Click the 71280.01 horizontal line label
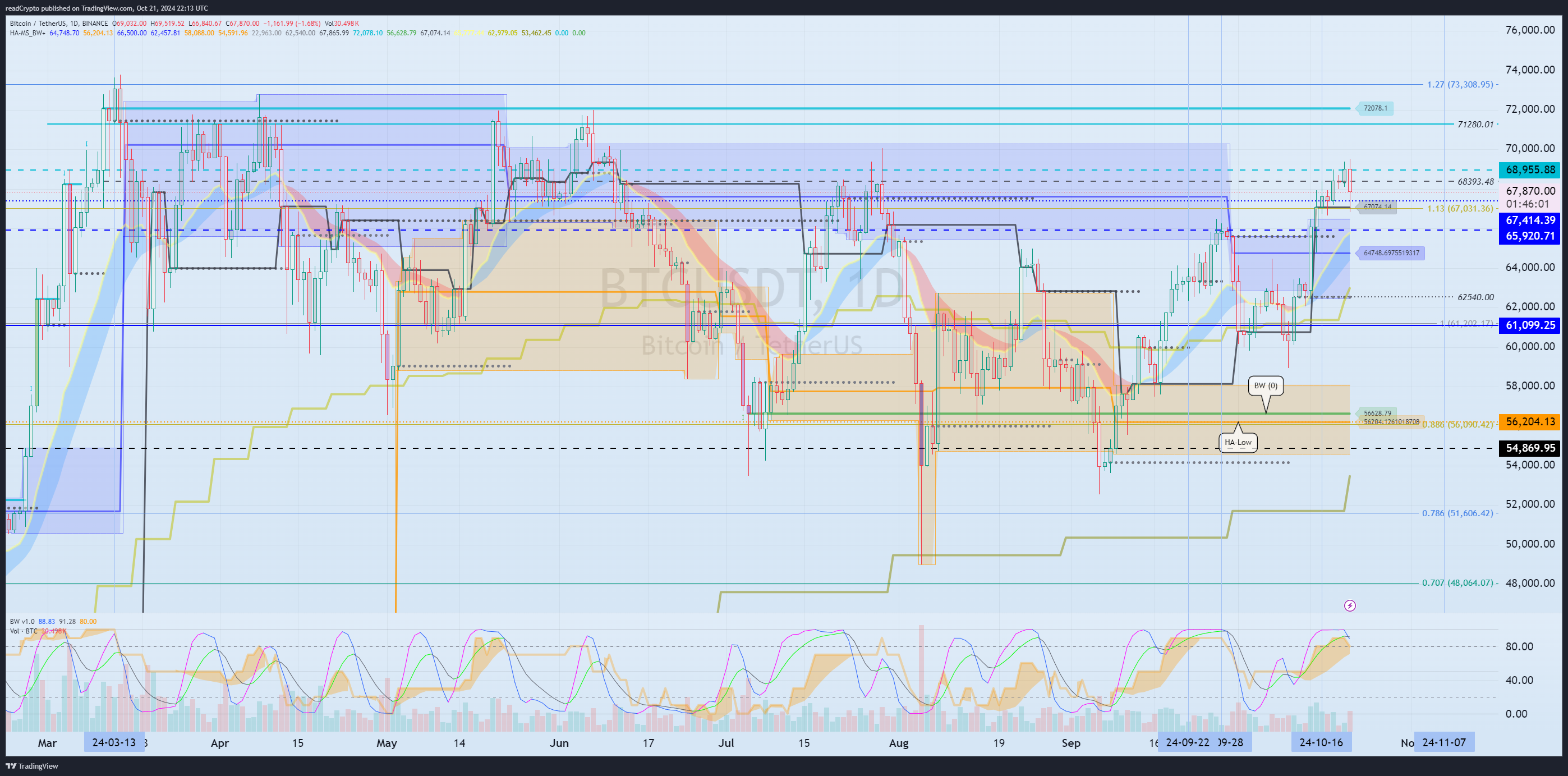Screen dimensions: 1568x776 pyautogui.click(x=1475, y=124)
